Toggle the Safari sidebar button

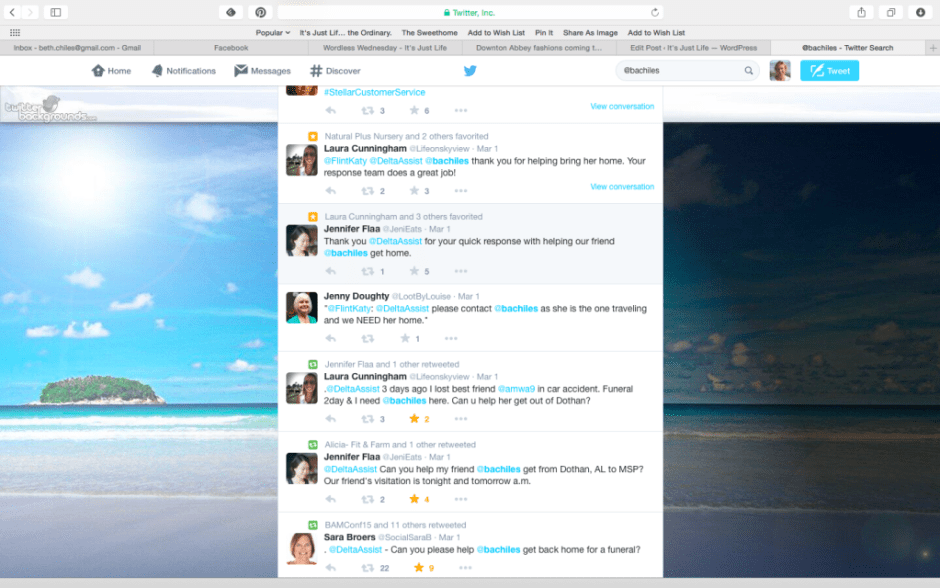(56, 12)
